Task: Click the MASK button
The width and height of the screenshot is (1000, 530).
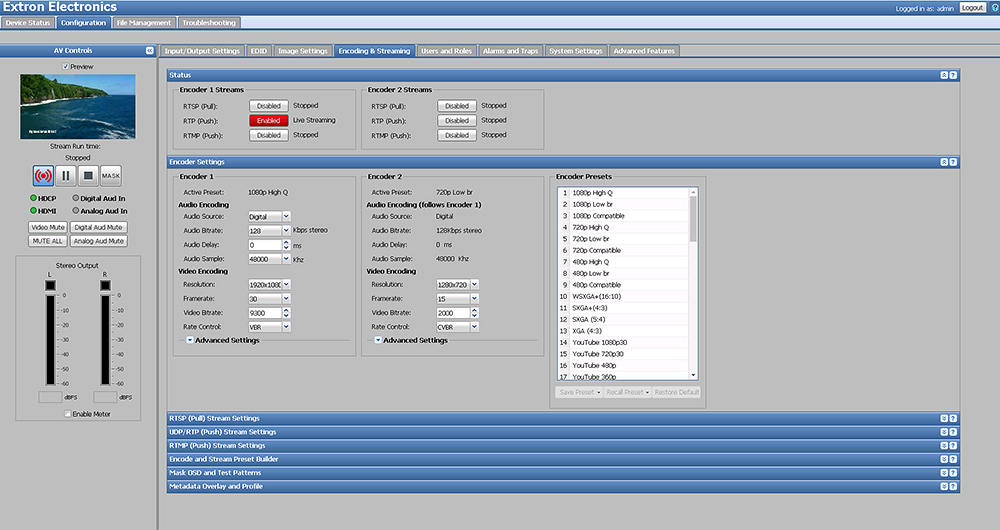Action: pyautogui.click(x=110, y=175)
